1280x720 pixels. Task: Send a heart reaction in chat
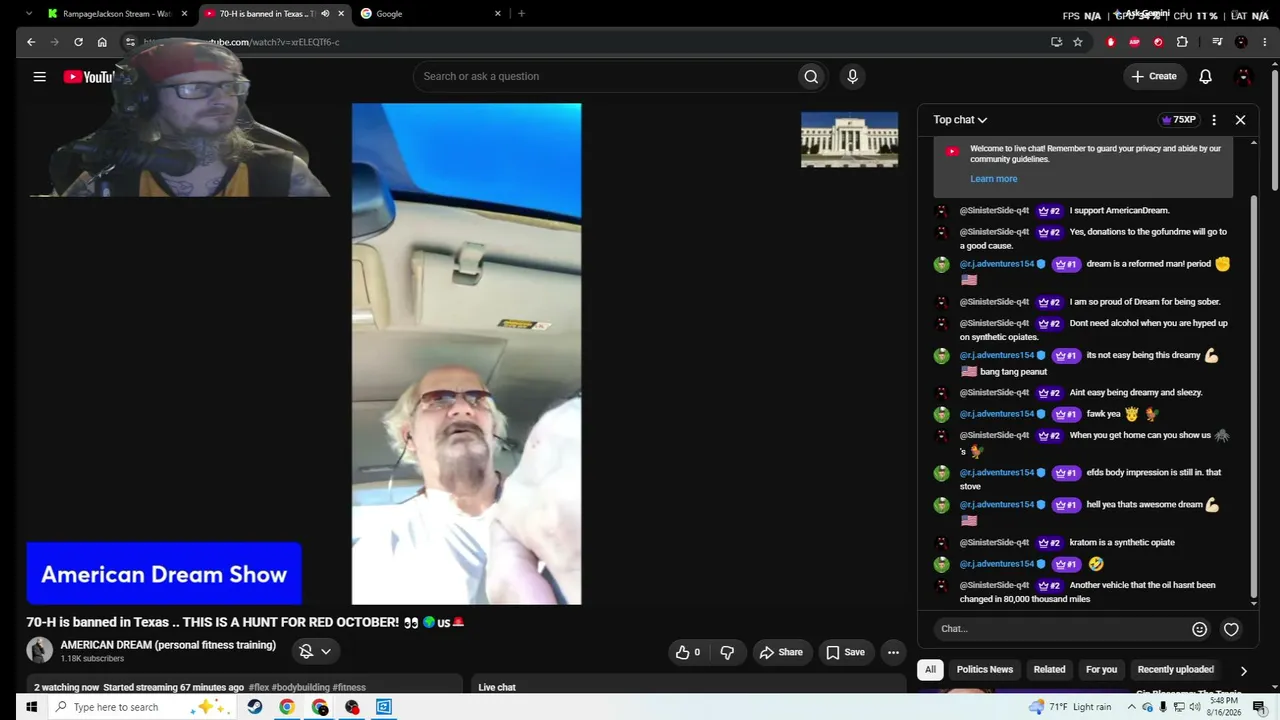pyautogui.click(x=1231, y=629)
